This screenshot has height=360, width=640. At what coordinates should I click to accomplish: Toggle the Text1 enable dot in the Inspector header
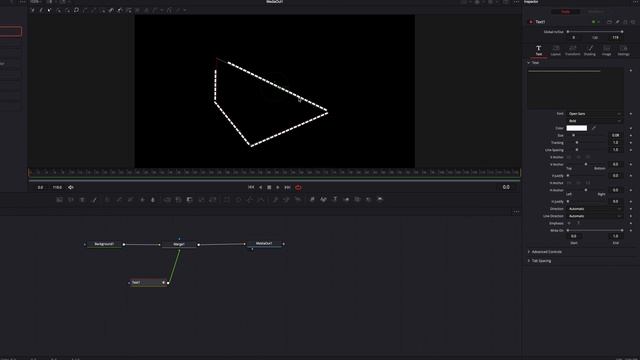[531, 22]
